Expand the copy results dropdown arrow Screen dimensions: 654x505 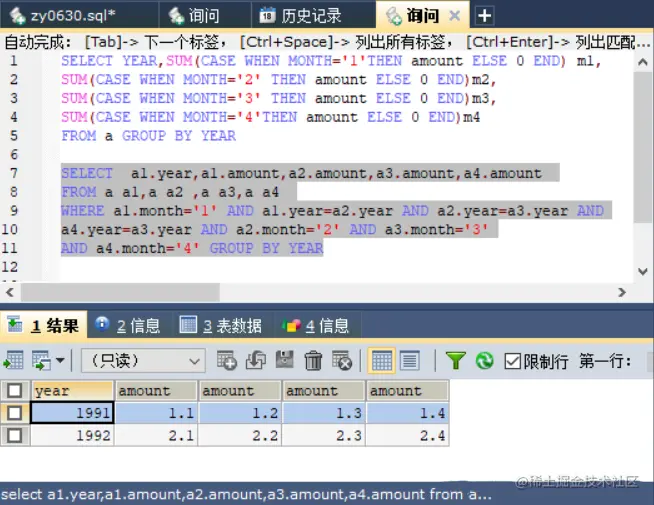[60, 360]
